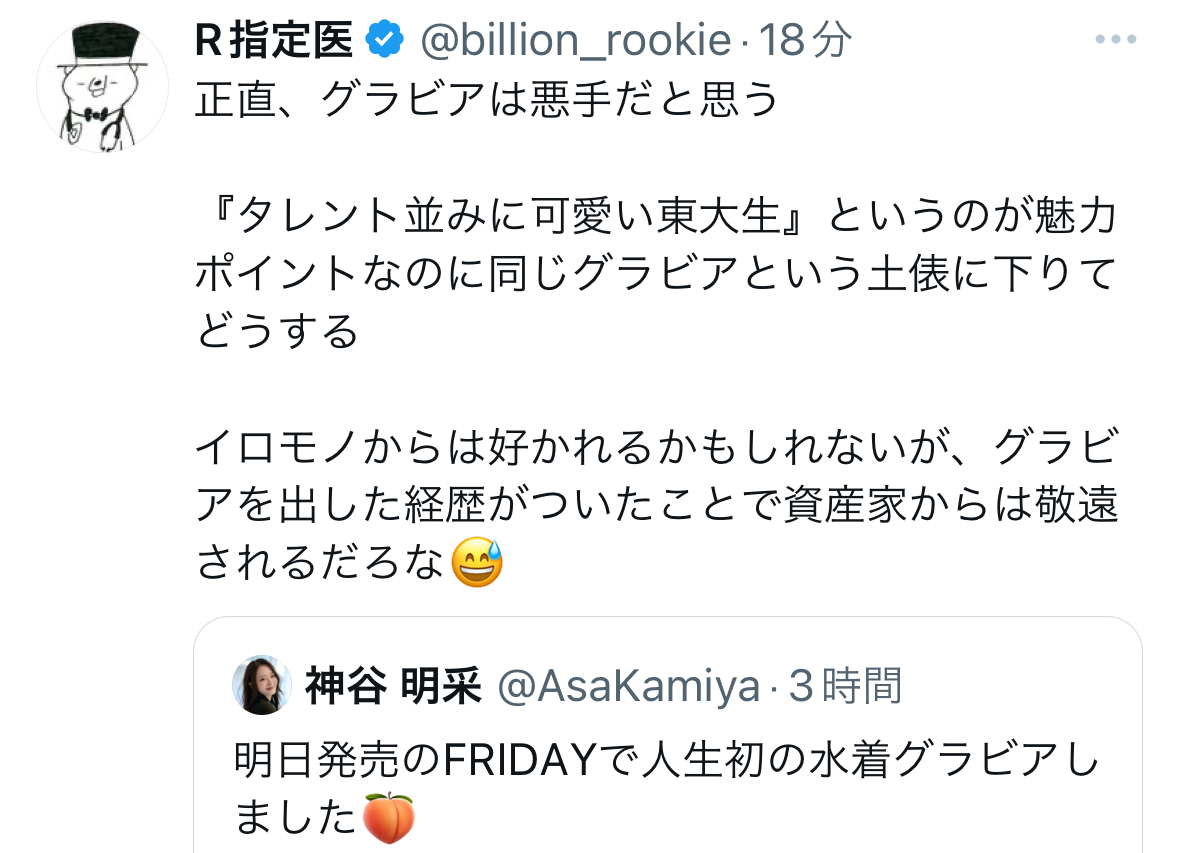This screenshot has height=853, width=1179.
Task: Open the R指定医 display name link
Action: coord(274,40)
